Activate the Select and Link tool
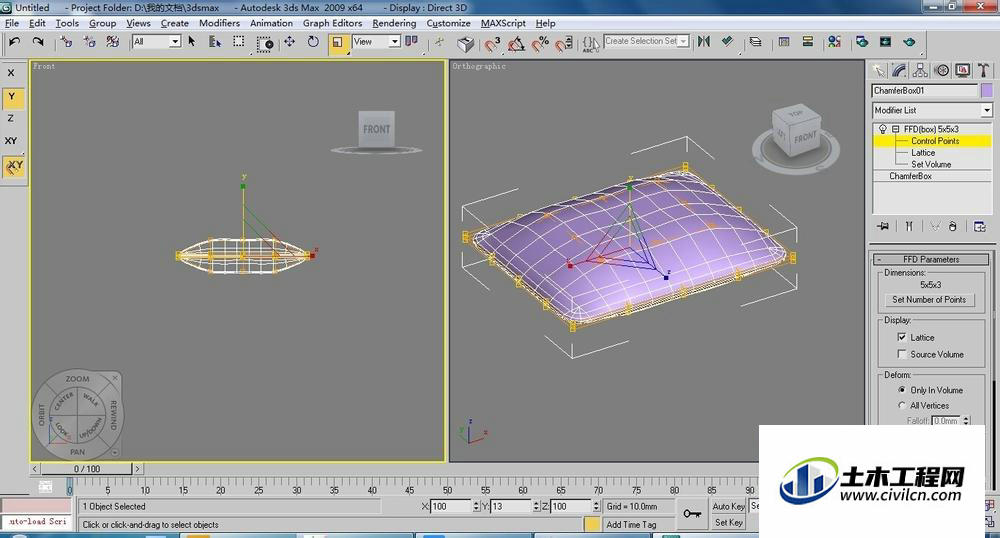This screenshot has width=1000, height=538. [66, 42]
